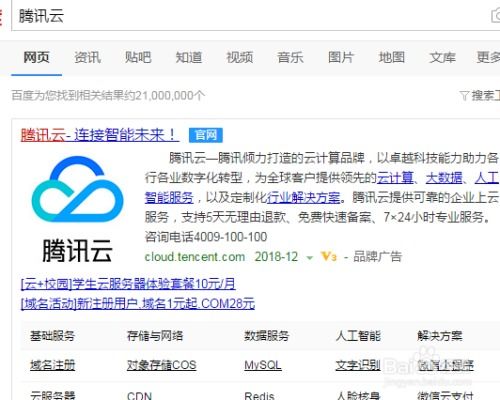The width and height of the screenshot is (500, 400).
Task: Click the V3 credibility badge
Action: [329, 256]
